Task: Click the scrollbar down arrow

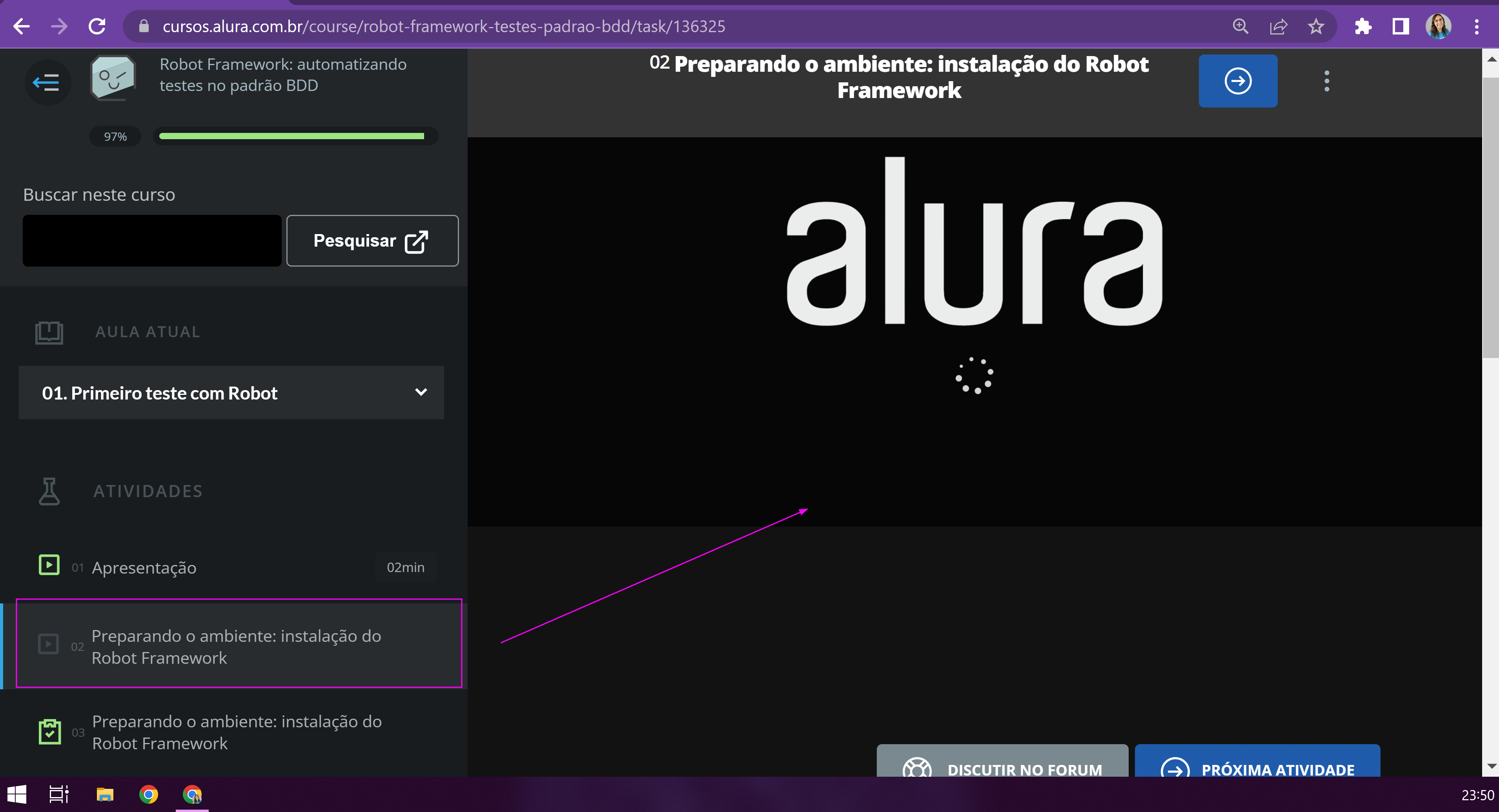Action: pos(1491,766)
